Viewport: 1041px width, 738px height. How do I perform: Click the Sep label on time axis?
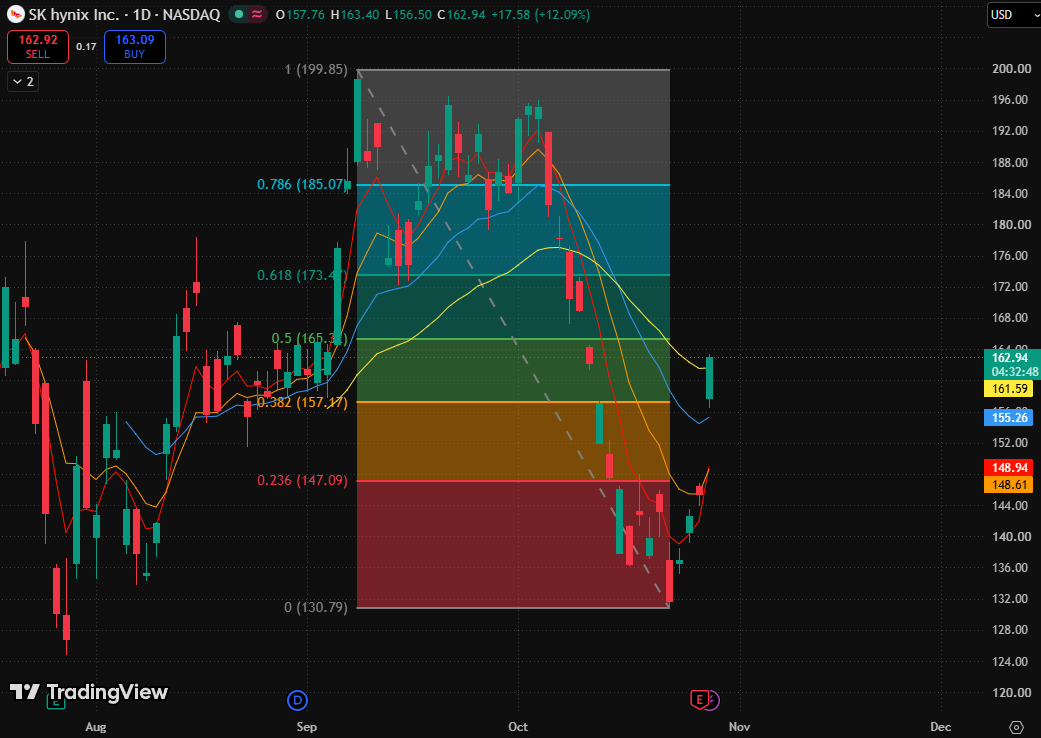306,727
